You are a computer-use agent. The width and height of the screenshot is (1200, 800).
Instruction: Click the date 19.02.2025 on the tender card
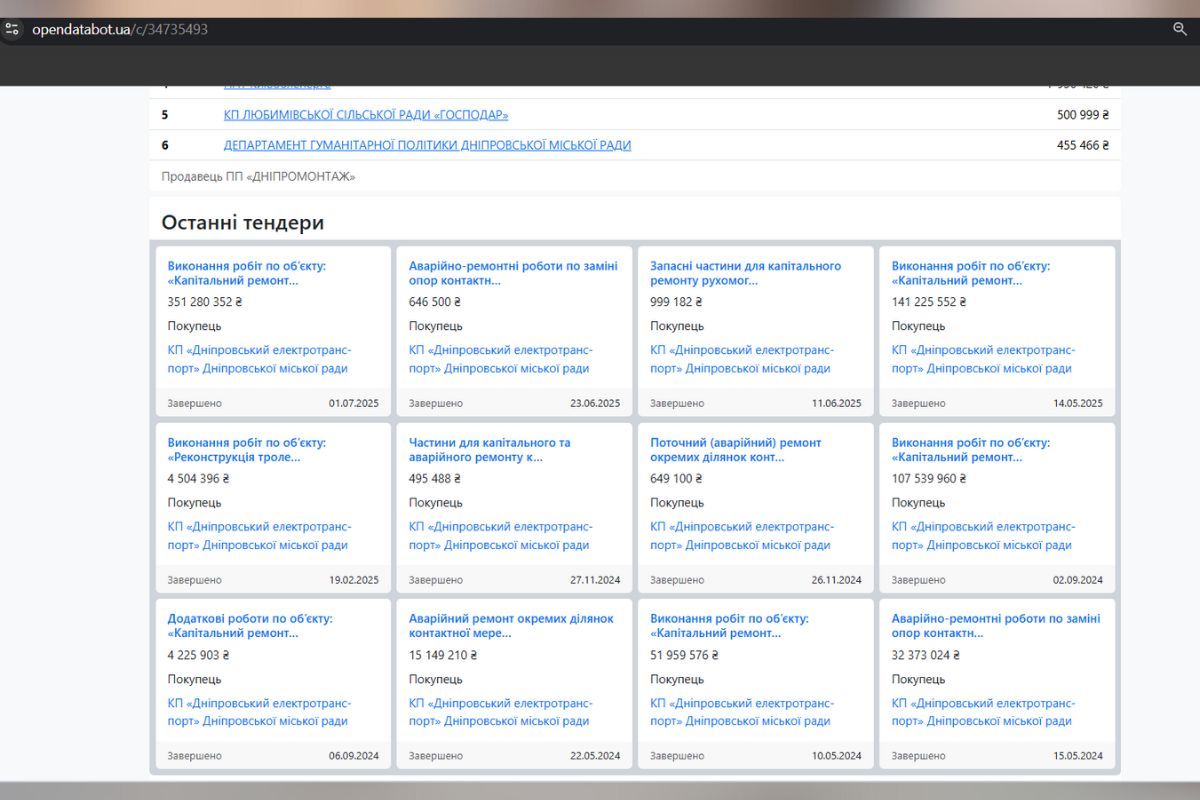click(x=354, y=580)
